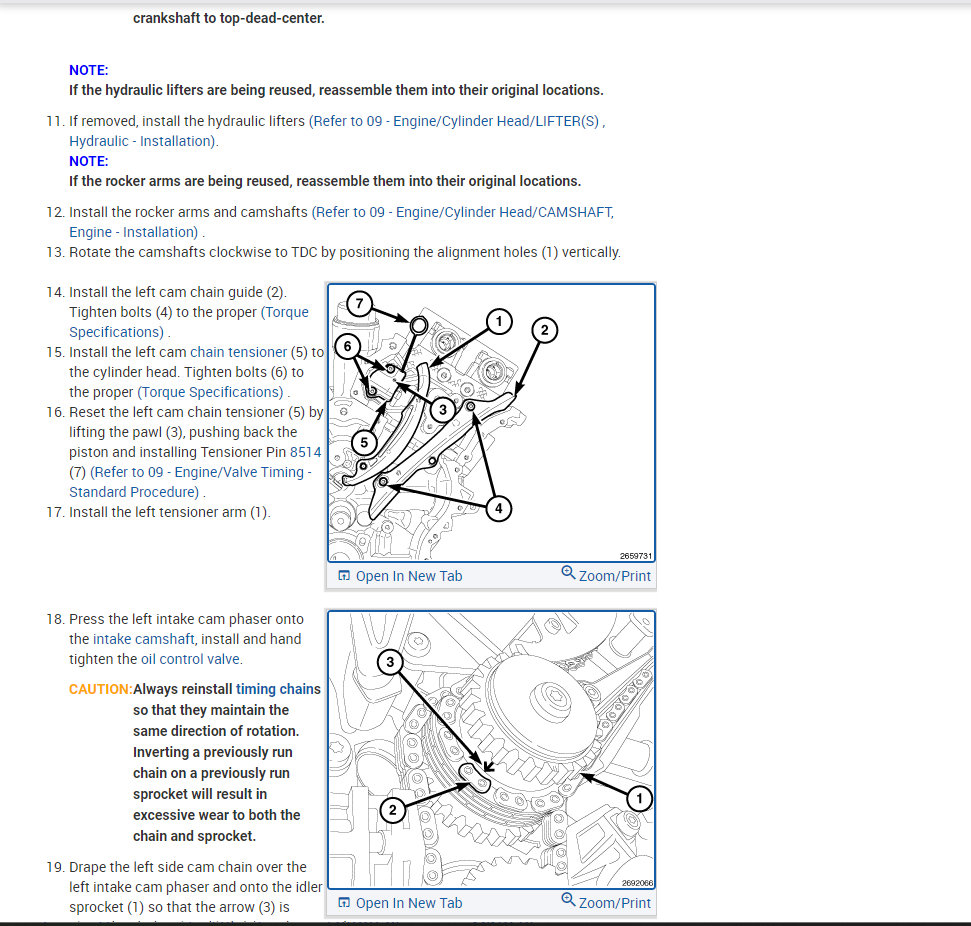Click Tensioner Pin 8514 link
The image size is (971, 926).
click(305, 452)
